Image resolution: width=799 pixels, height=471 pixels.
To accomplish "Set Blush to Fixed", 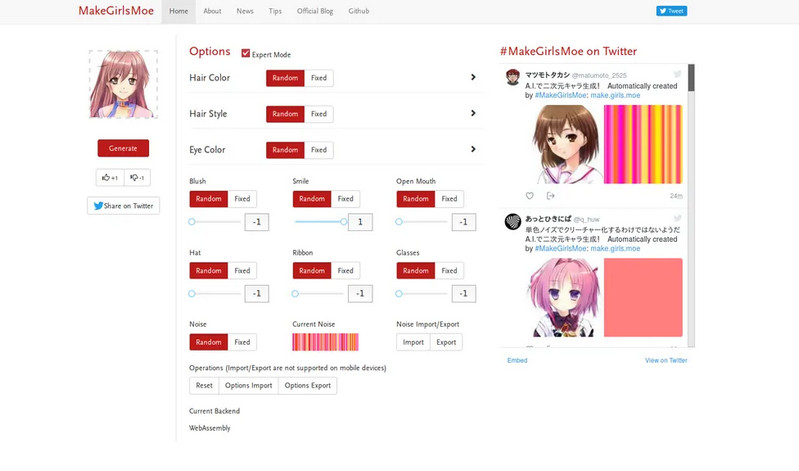I will pyautogui.click(x=242, y=199).
